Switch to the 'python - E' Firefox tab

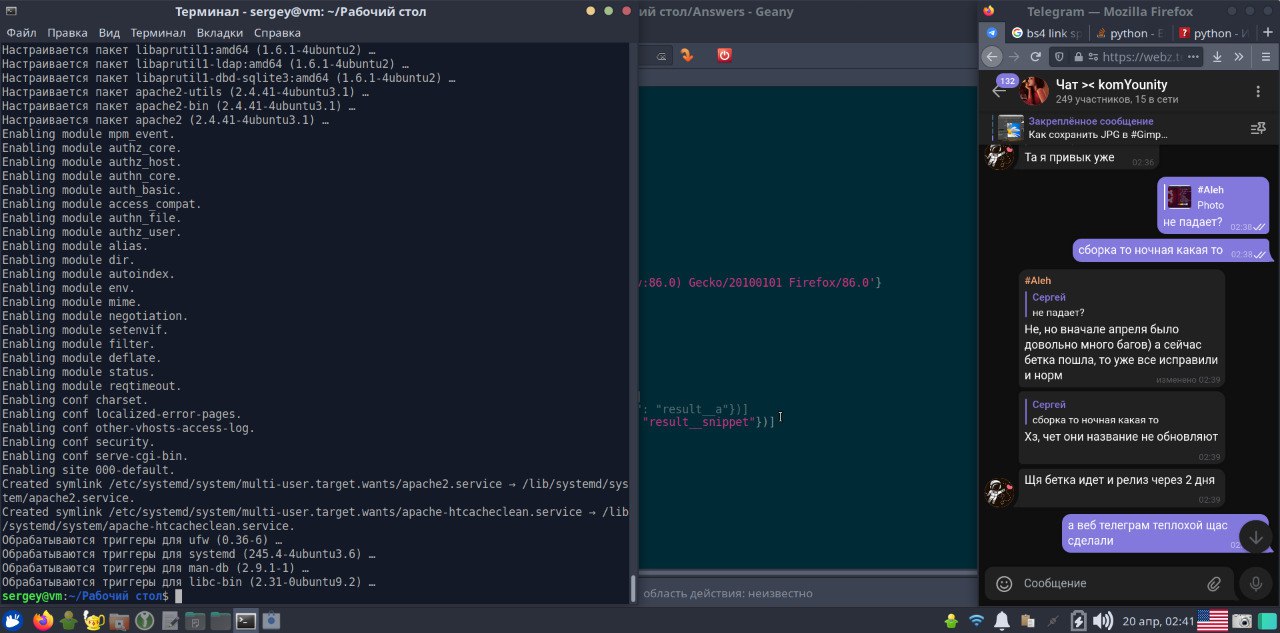coord(1129,33)
